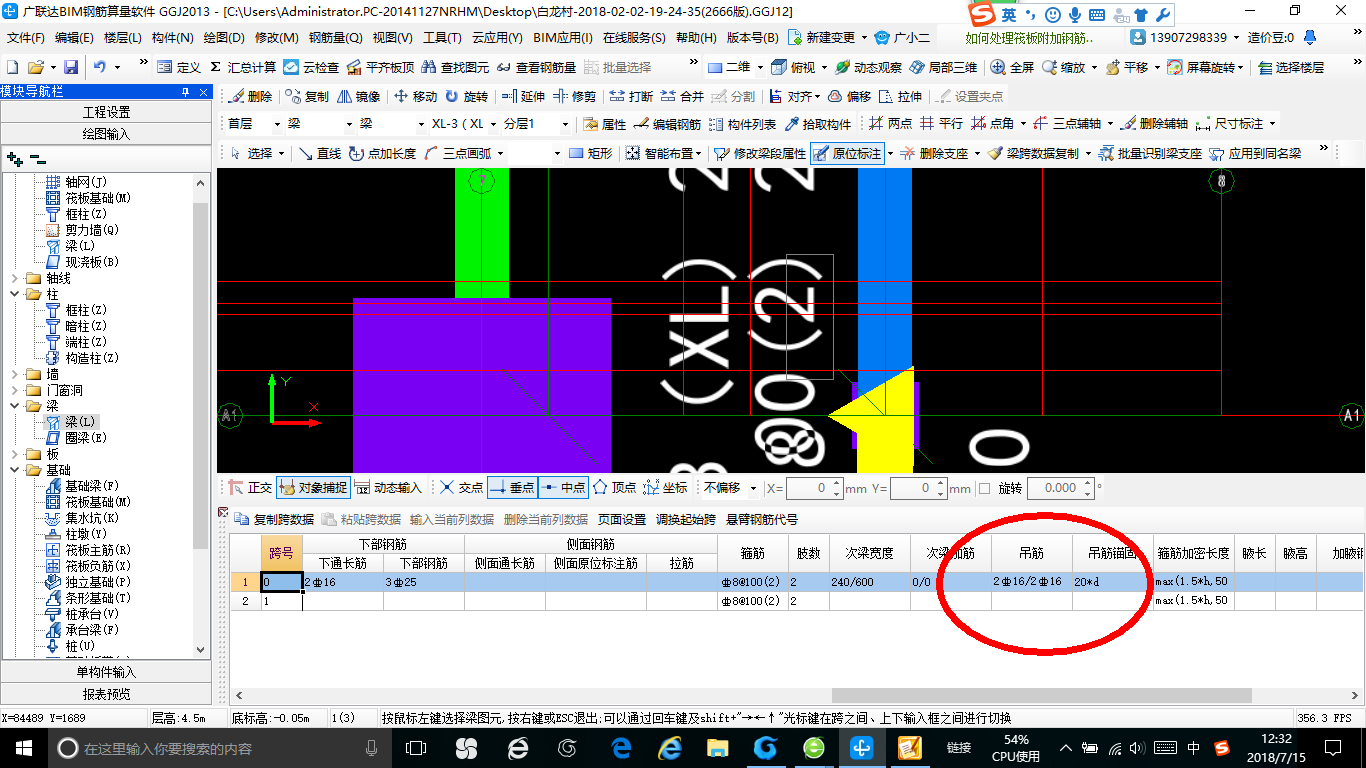Select 移动 move tool
Viewport: 1366px width, 768px height.
tap(416, 96)
